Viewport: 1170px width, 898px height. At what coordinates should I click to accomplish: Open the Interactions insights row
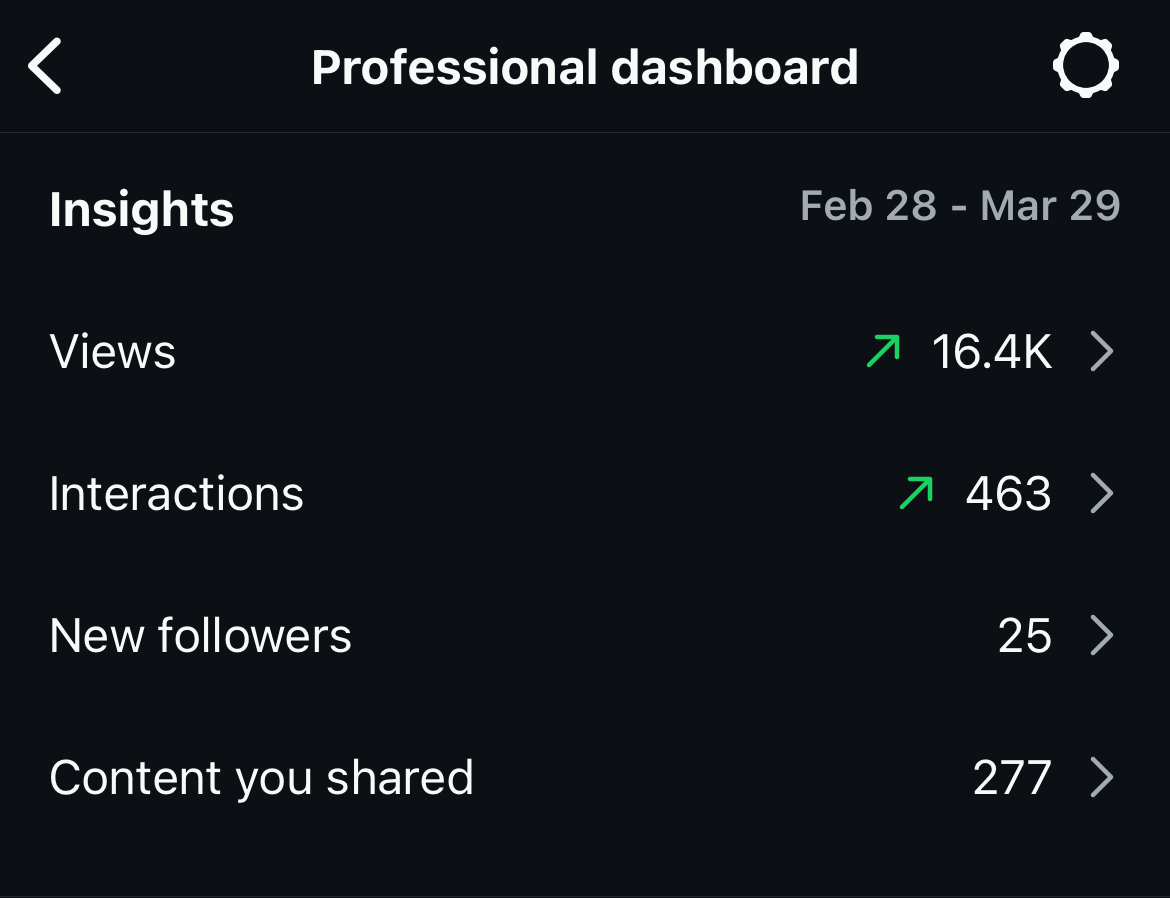click(x=585, y=493)
